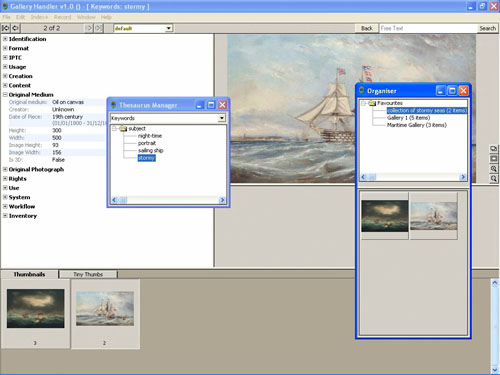Open the Record menu
This screenshot has width=500, height=375.
click(x=62, y=17)
